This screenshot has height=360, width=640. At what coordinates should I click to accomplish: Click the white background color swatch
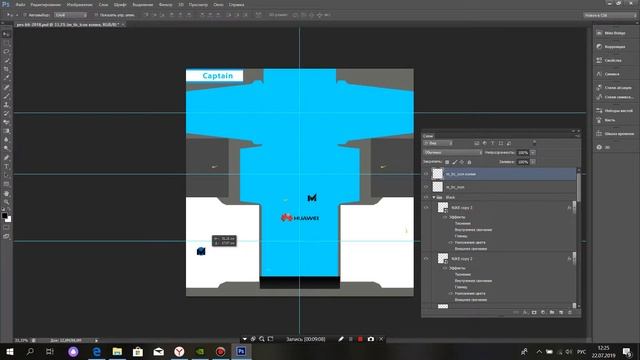tap(9, 219)
